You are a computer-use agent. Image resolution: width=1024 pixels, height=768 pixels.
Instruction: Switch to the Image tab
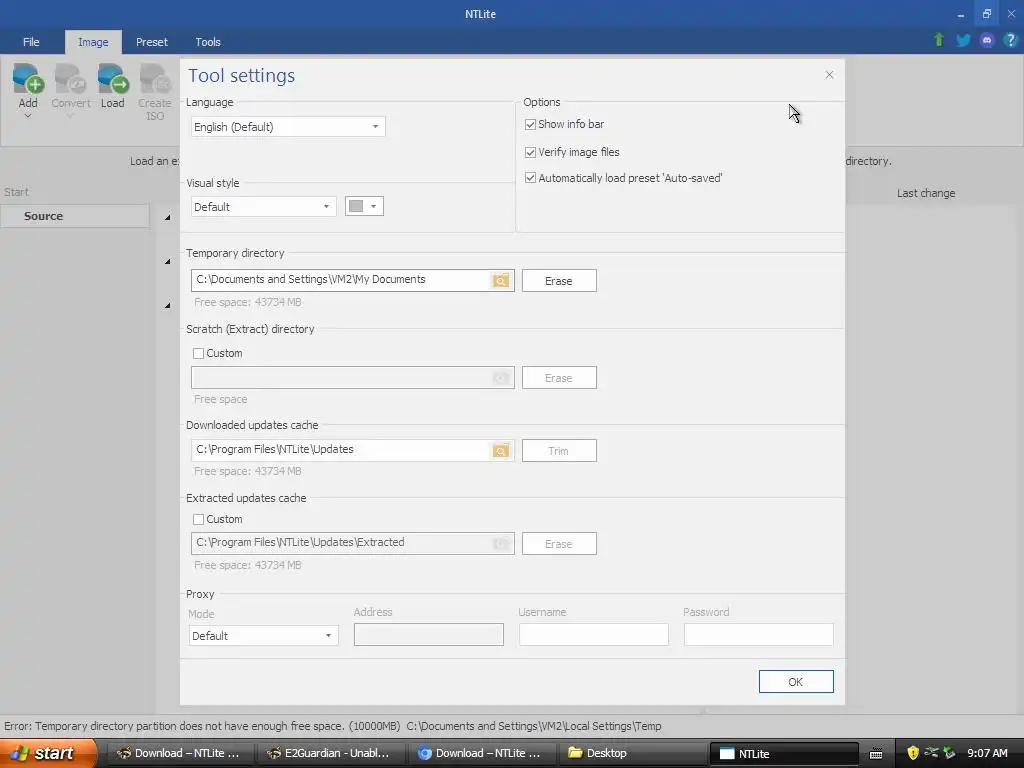(x=93, y=42)
